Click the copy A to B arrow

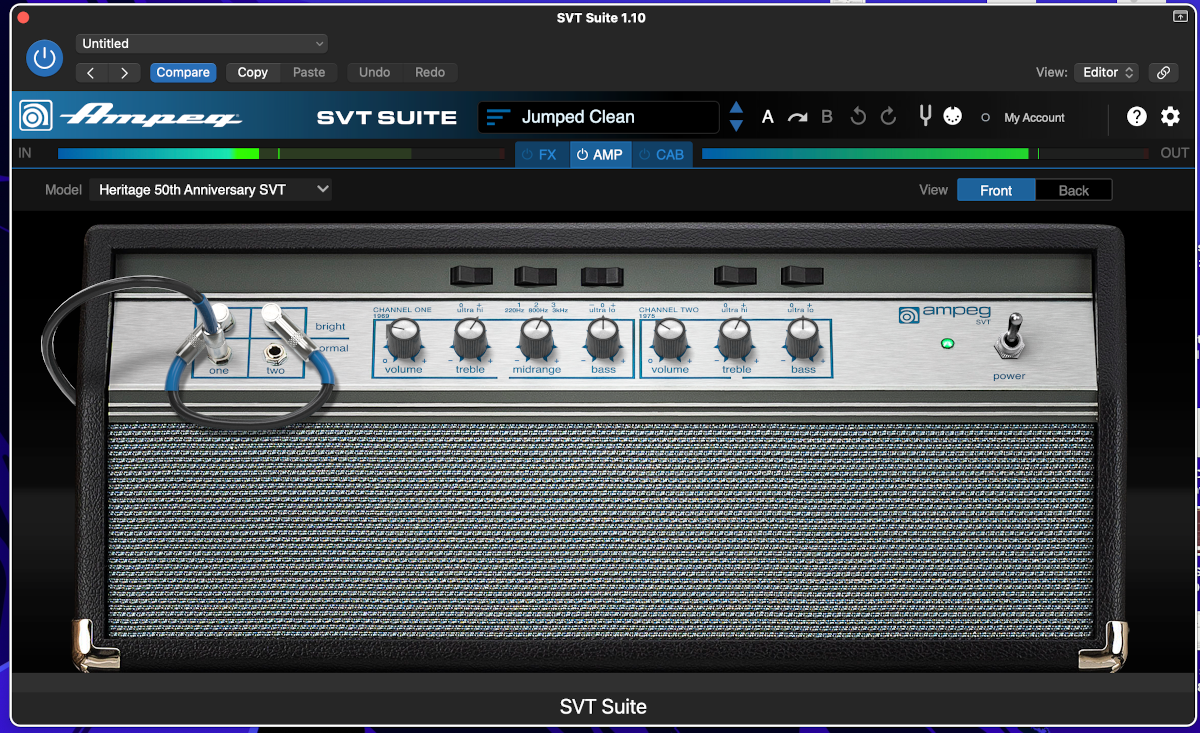797,117
